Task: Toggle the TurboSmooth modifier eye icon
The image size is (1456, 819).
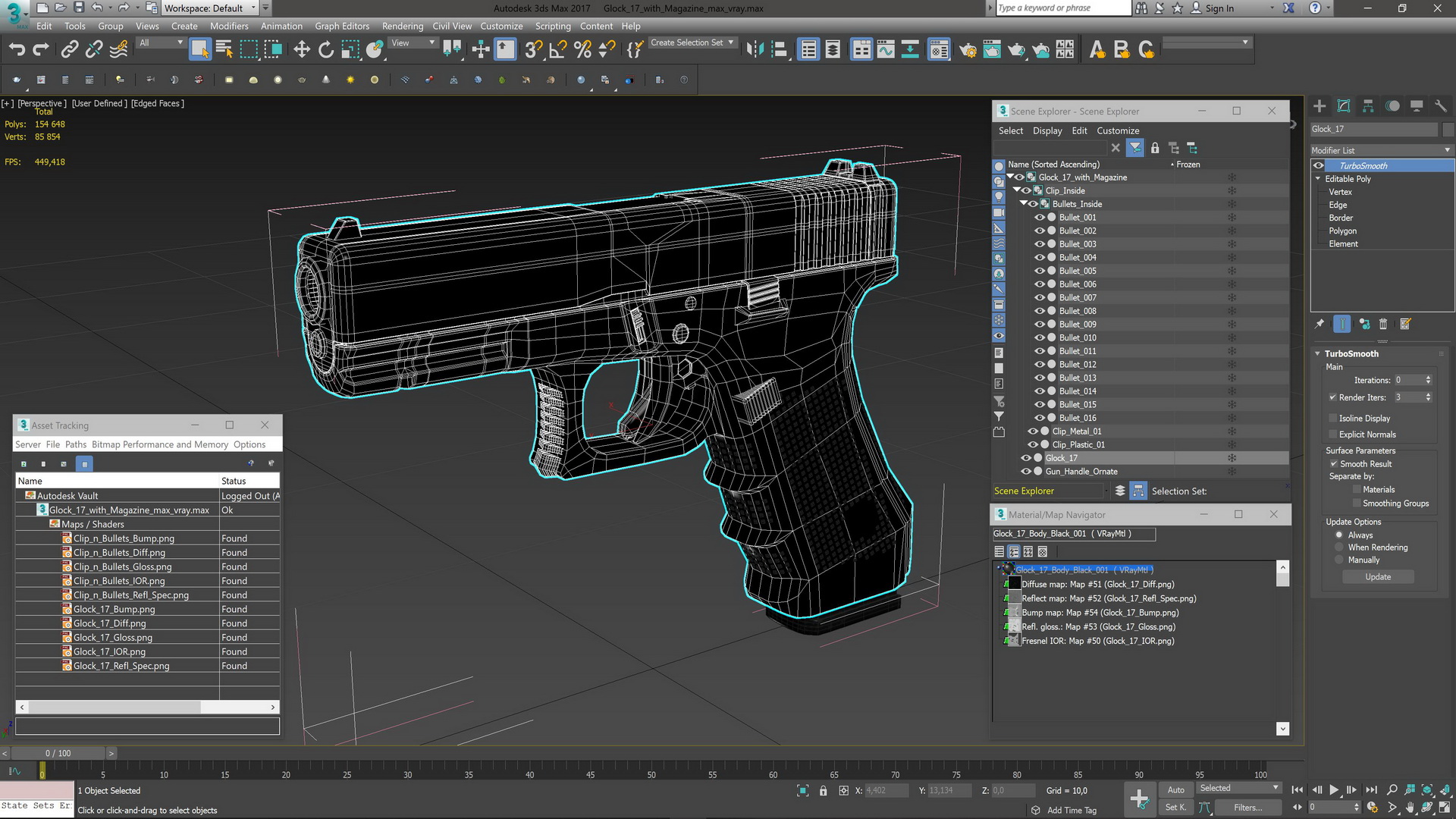Action: [x=1319, y=165]
